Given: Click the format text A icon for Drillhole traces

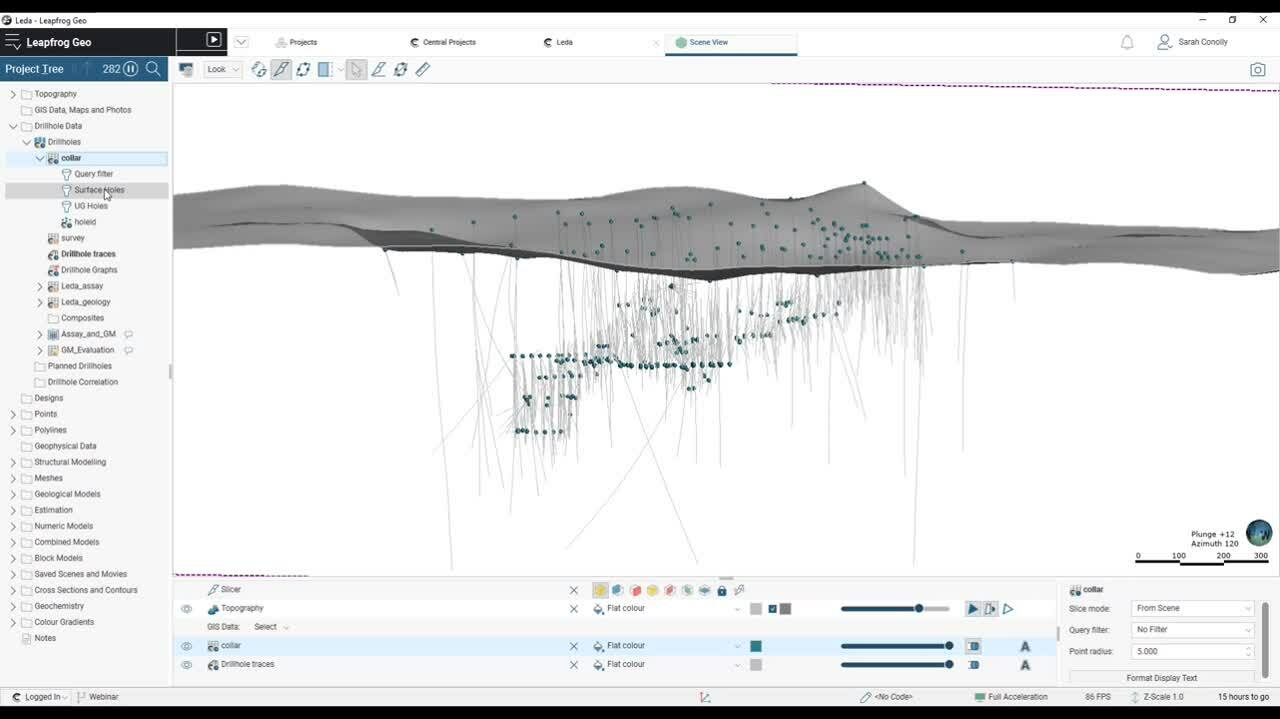Looking at the screenshot, I should click(x=1025, y=665).
